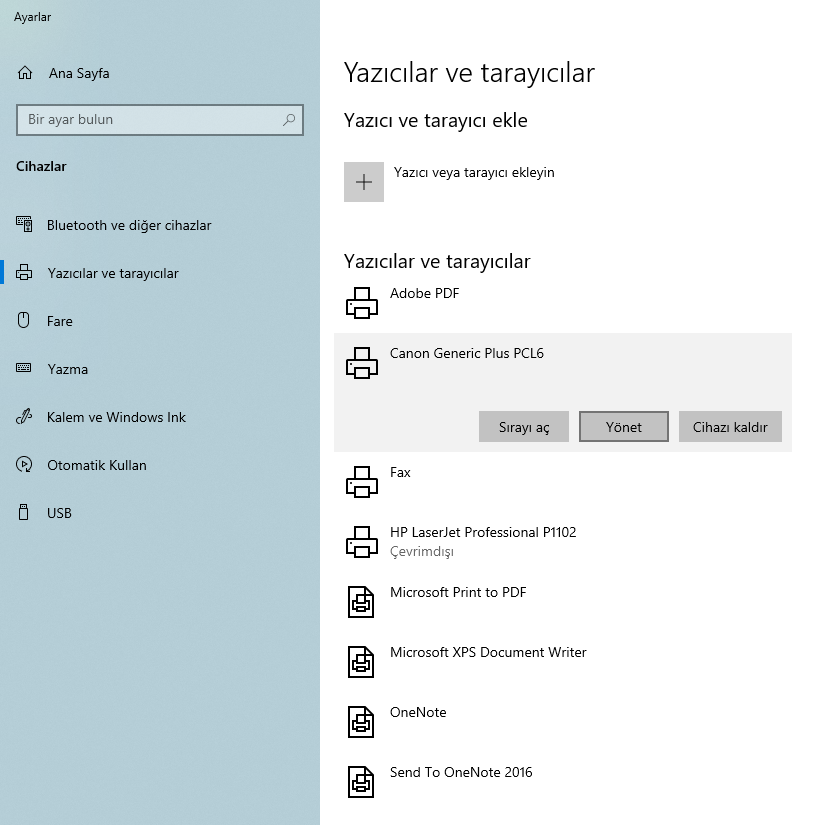The width and height of the screenshot is (824, 825).
Task: Click the pen icon for Kalem ve Windows Ink
Action: pos(24,417)
